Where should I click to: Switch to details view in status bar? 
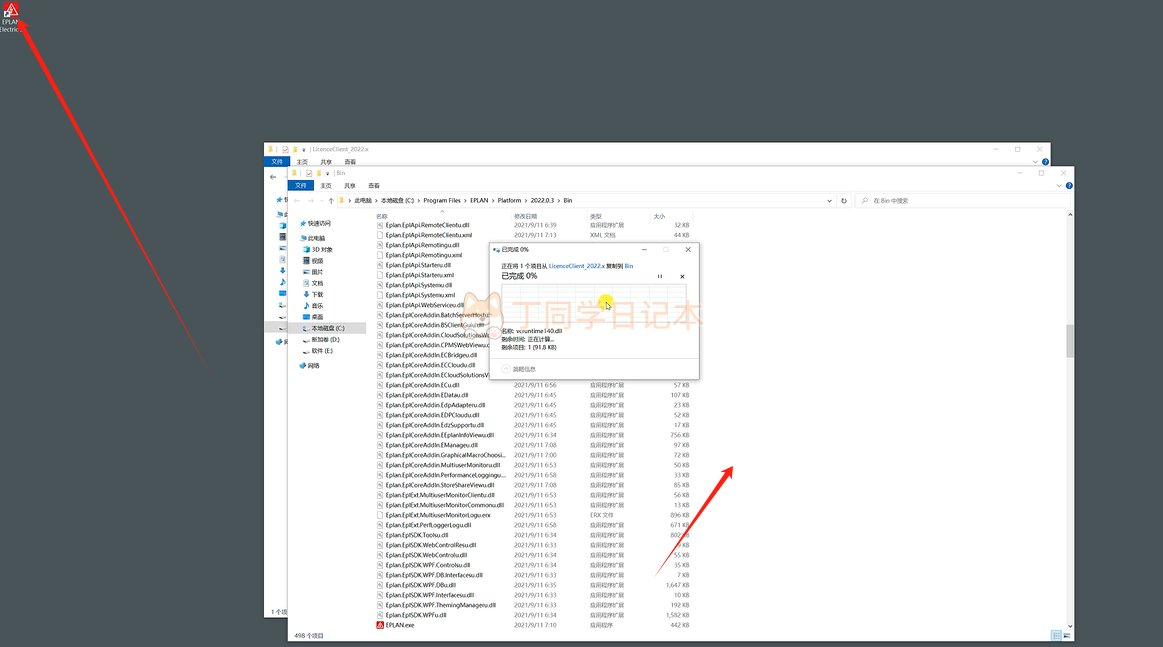tap(1056, 635)
